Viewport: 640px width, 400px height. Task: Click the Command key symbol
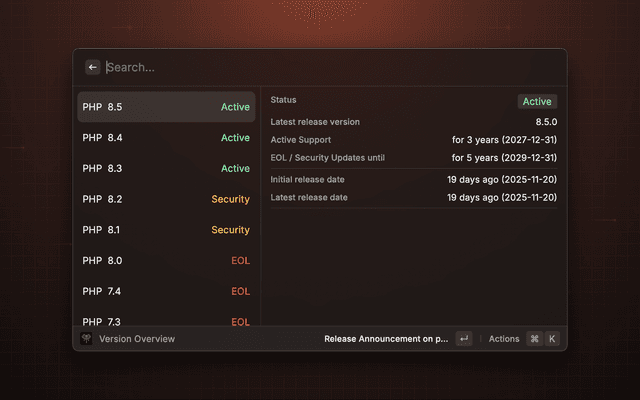tap(534, 339)
